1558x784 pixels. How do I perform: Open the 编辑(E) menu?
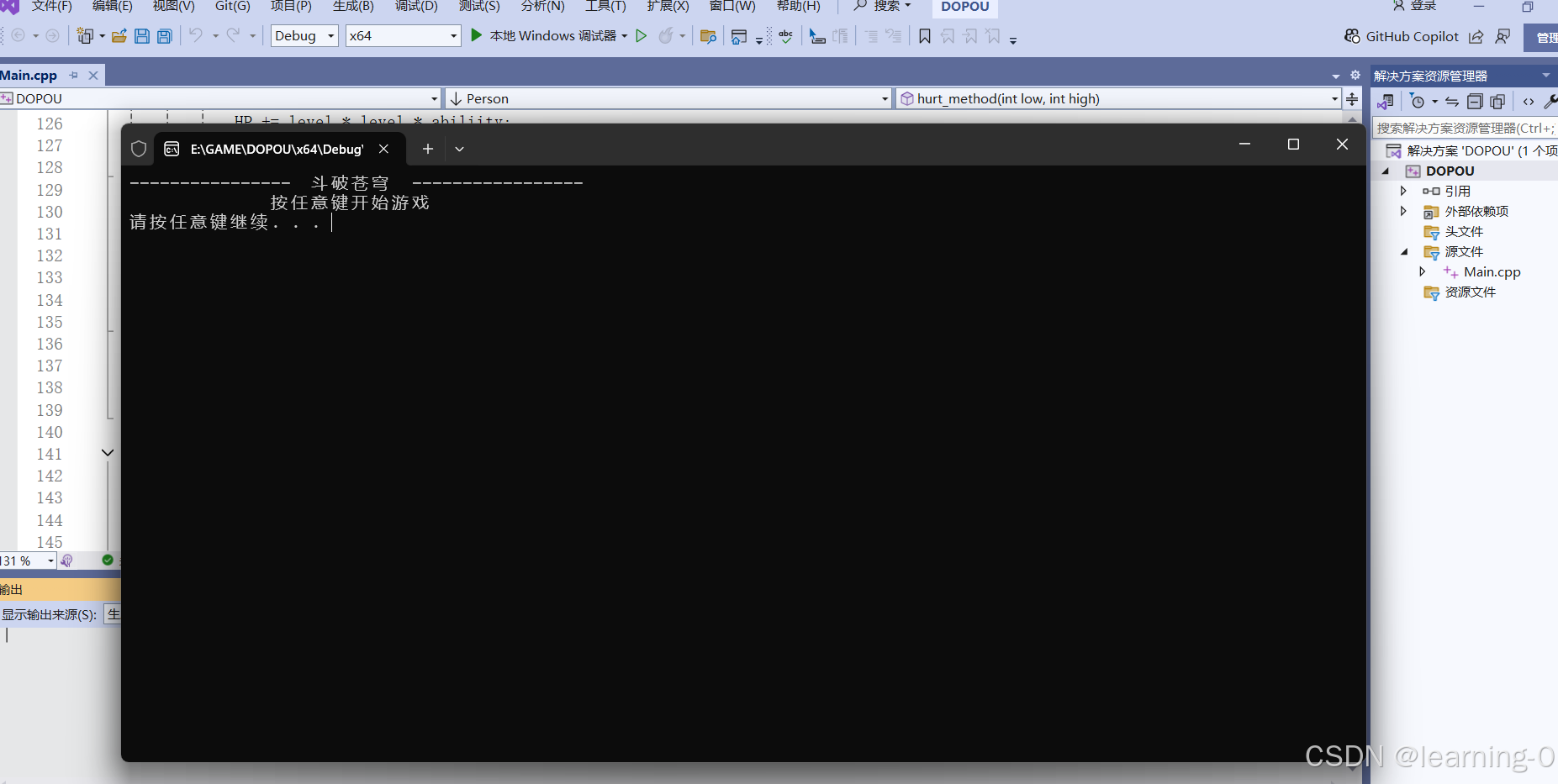[112, 6]
